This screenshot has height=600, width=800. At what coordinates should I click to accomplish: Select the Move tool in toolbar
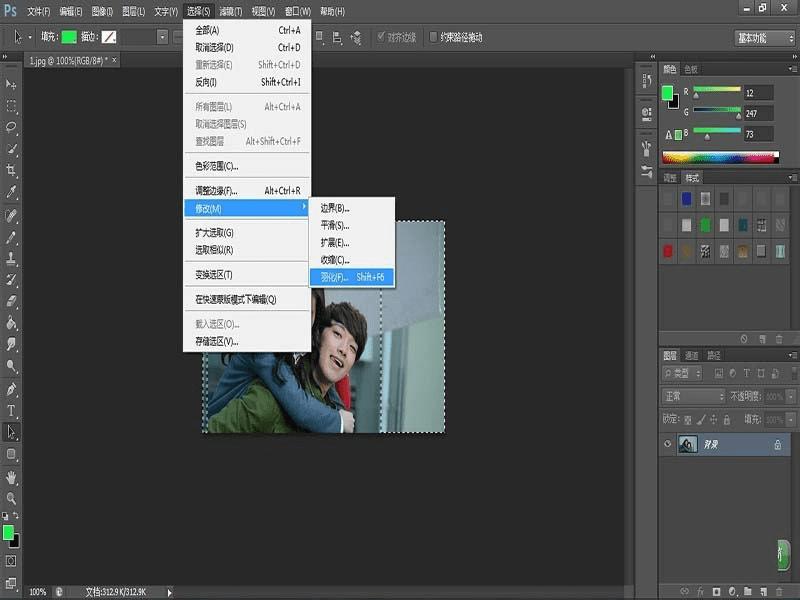coord(12,84)
